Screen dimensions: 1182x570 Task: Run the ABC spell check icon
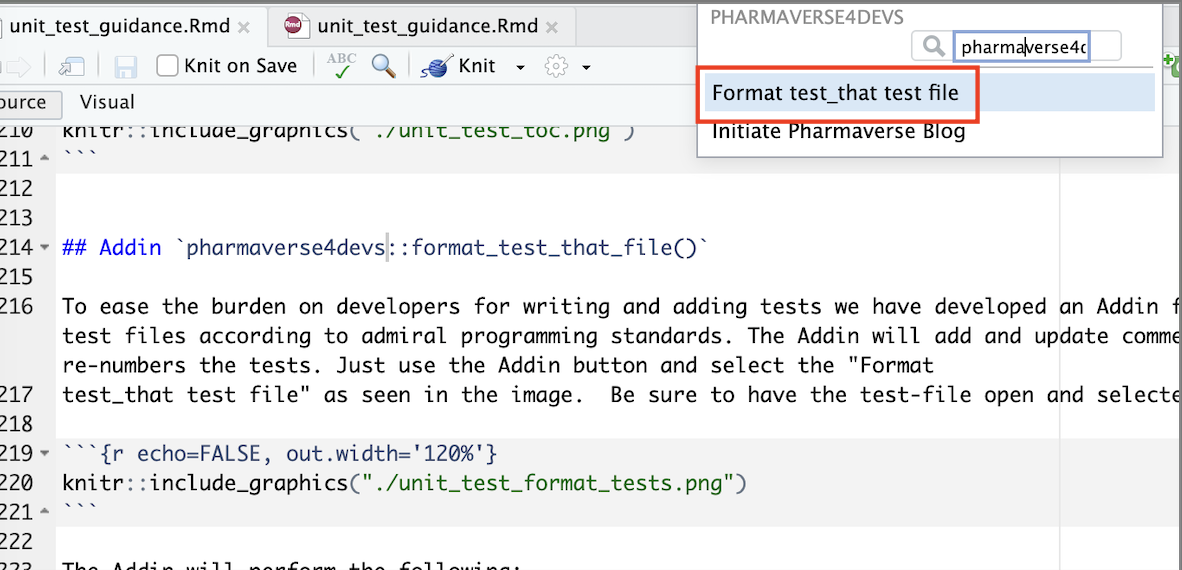(341, 66)
